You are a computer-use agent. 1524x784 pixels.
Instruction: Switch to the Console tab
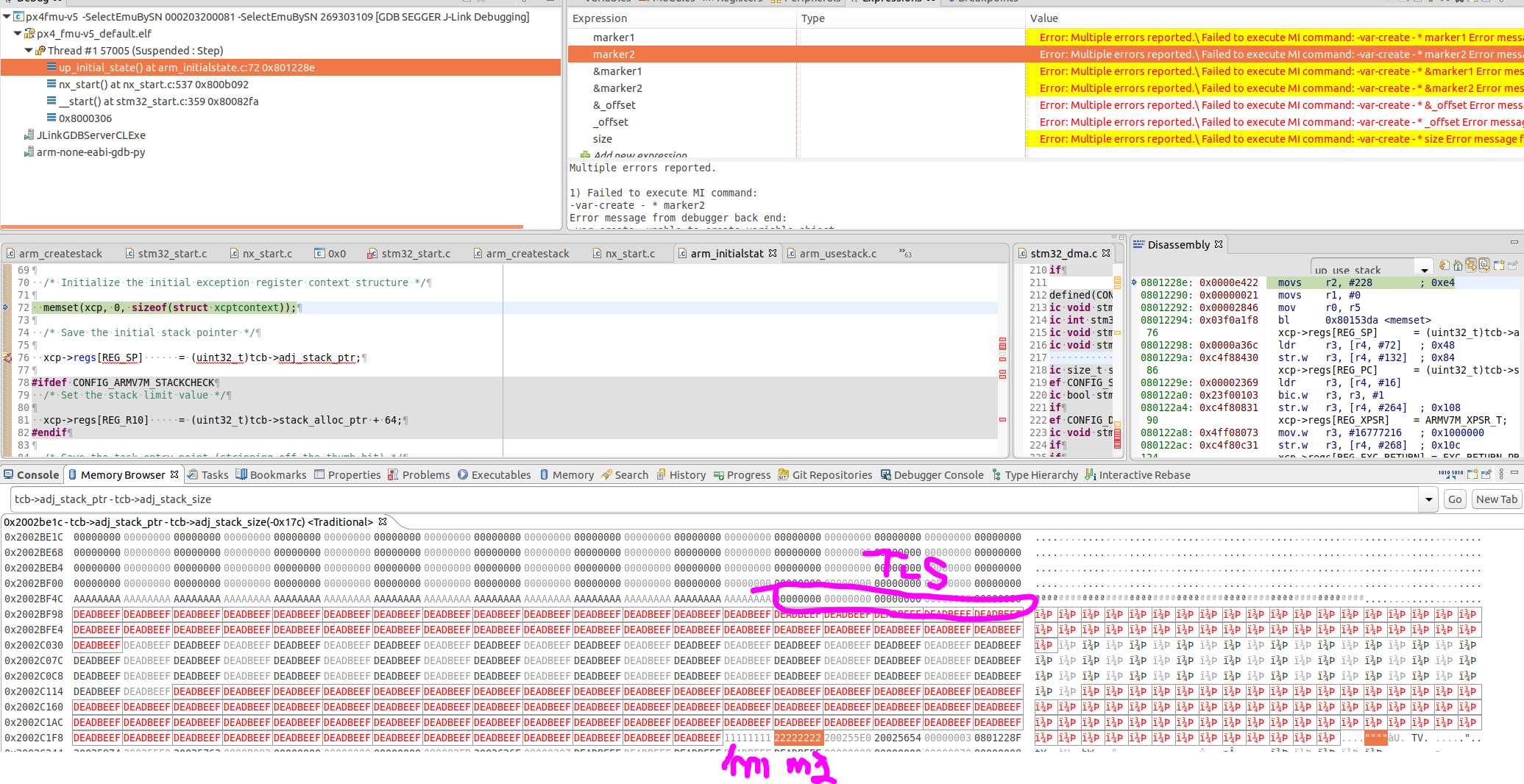click(x=31, y=475)
